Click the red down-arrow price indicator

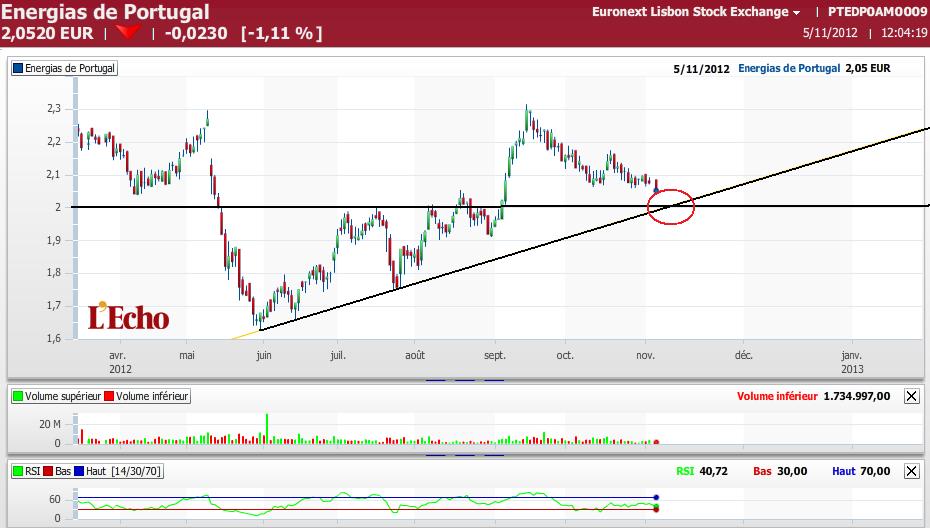click(128, 32)
